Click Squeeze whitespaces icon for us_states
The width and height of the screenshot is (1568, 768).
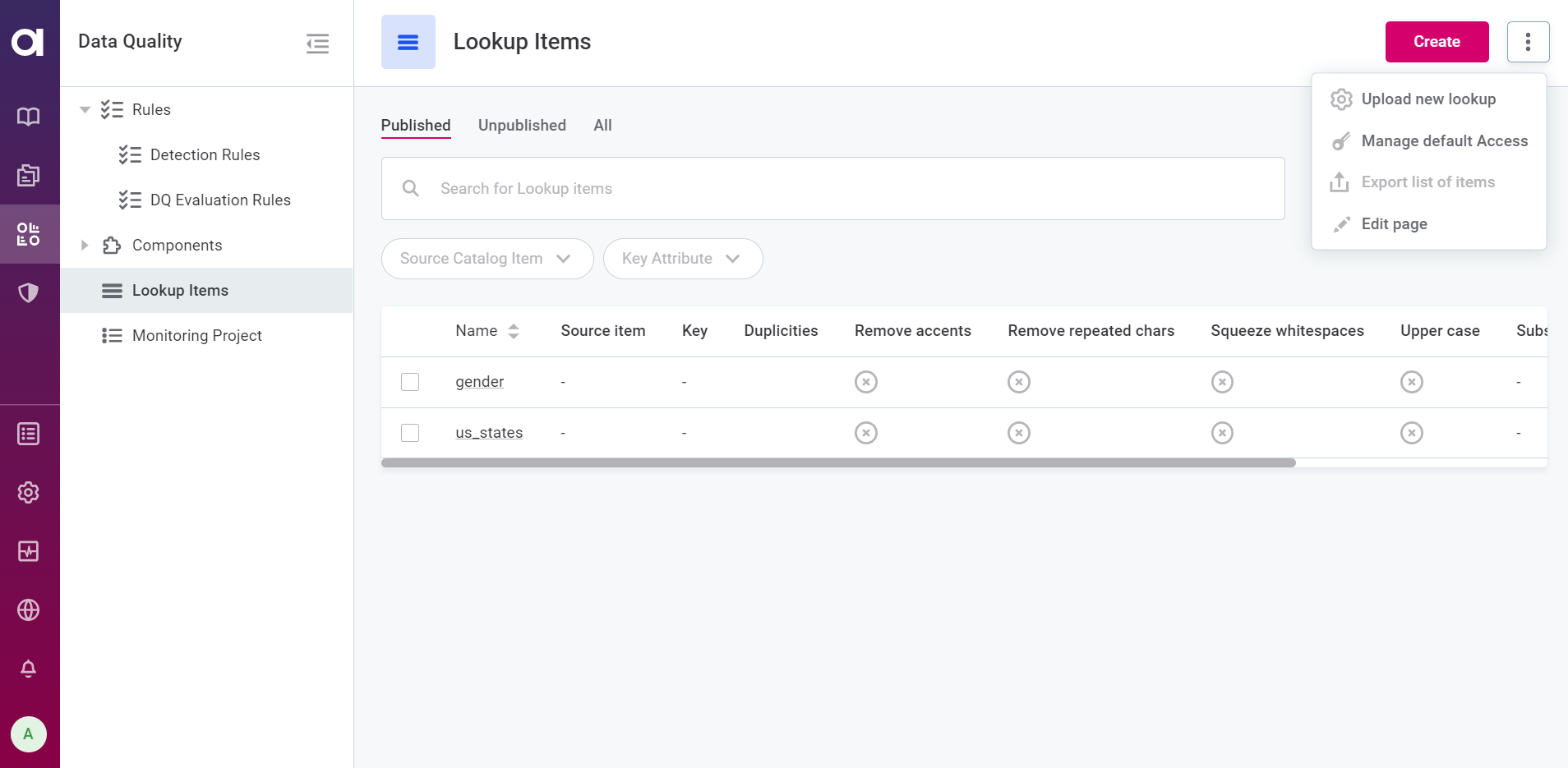point(1223,433)
